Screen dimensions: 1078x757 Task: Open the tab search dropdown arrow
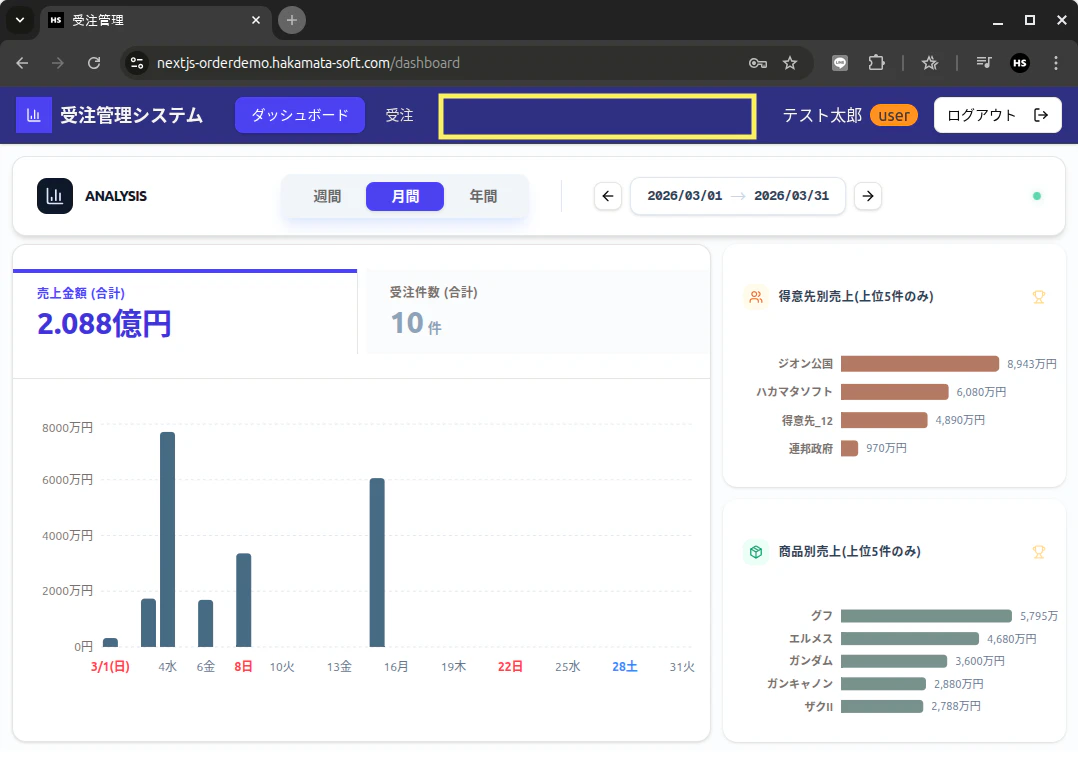20,20
